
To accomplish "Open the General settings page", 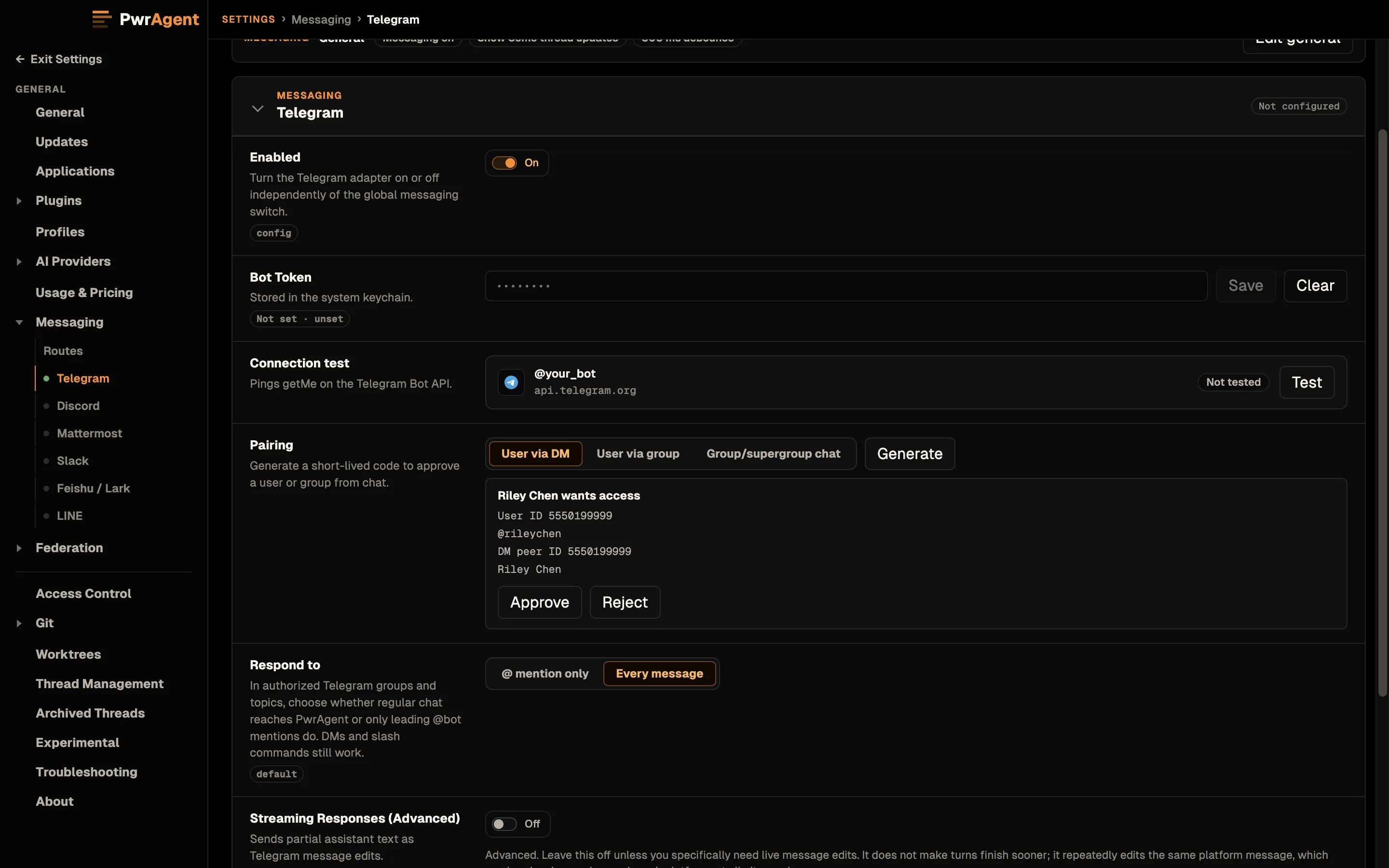I will pyautogui.click(x=60, y=112).
